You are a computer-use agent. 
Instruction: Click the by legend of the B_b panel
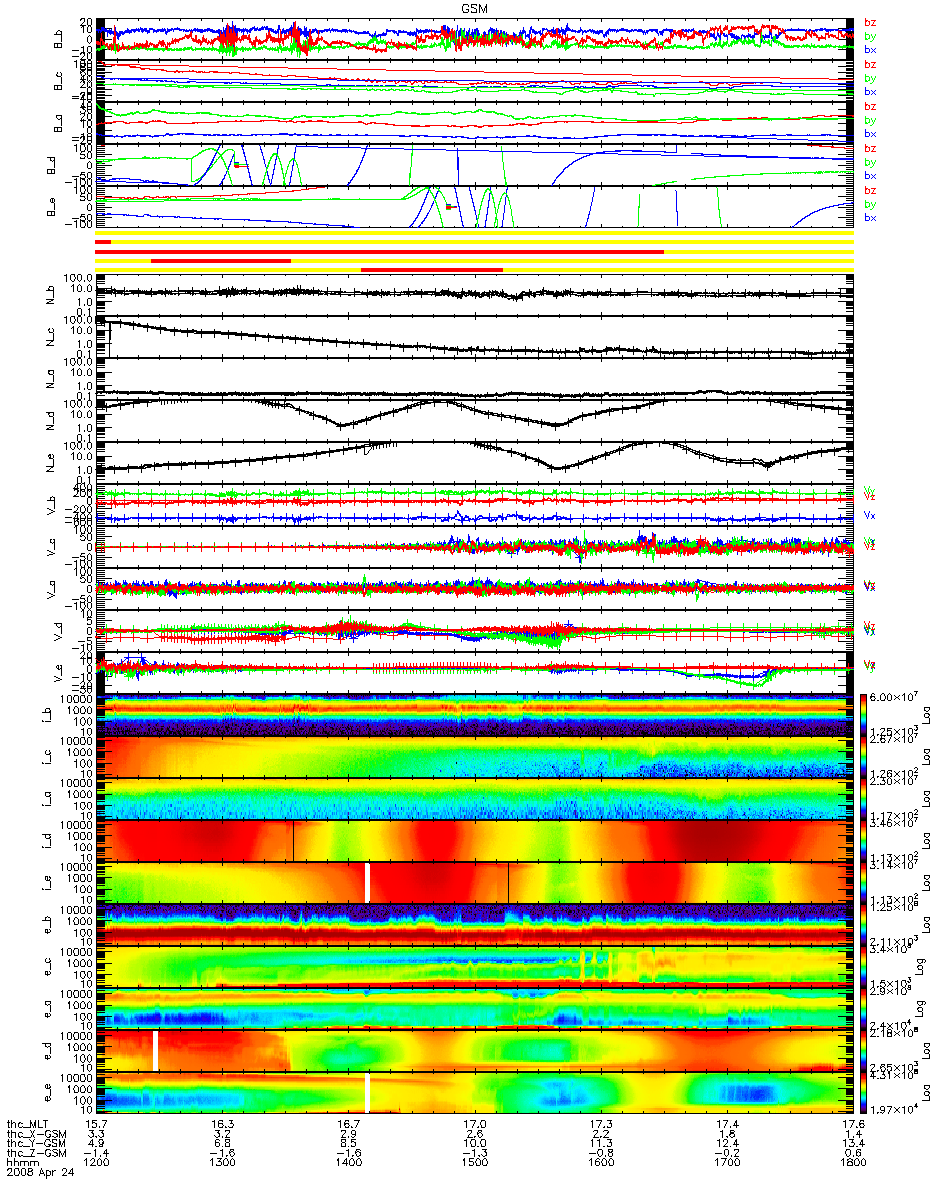coord(870,36)
